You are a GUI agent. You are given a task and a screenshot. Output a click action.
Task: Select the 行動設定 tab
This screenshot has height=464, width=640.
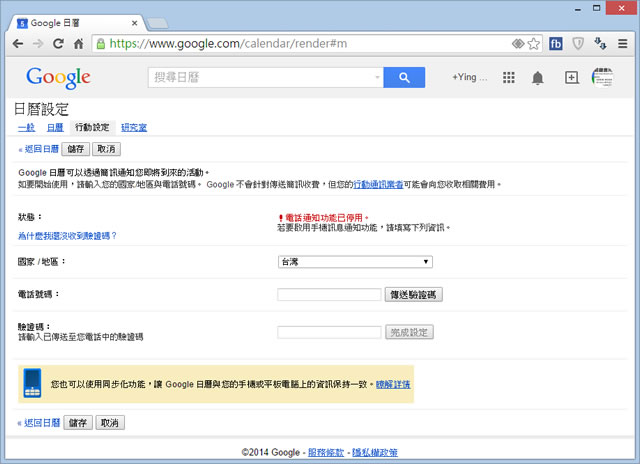[92, 127]
